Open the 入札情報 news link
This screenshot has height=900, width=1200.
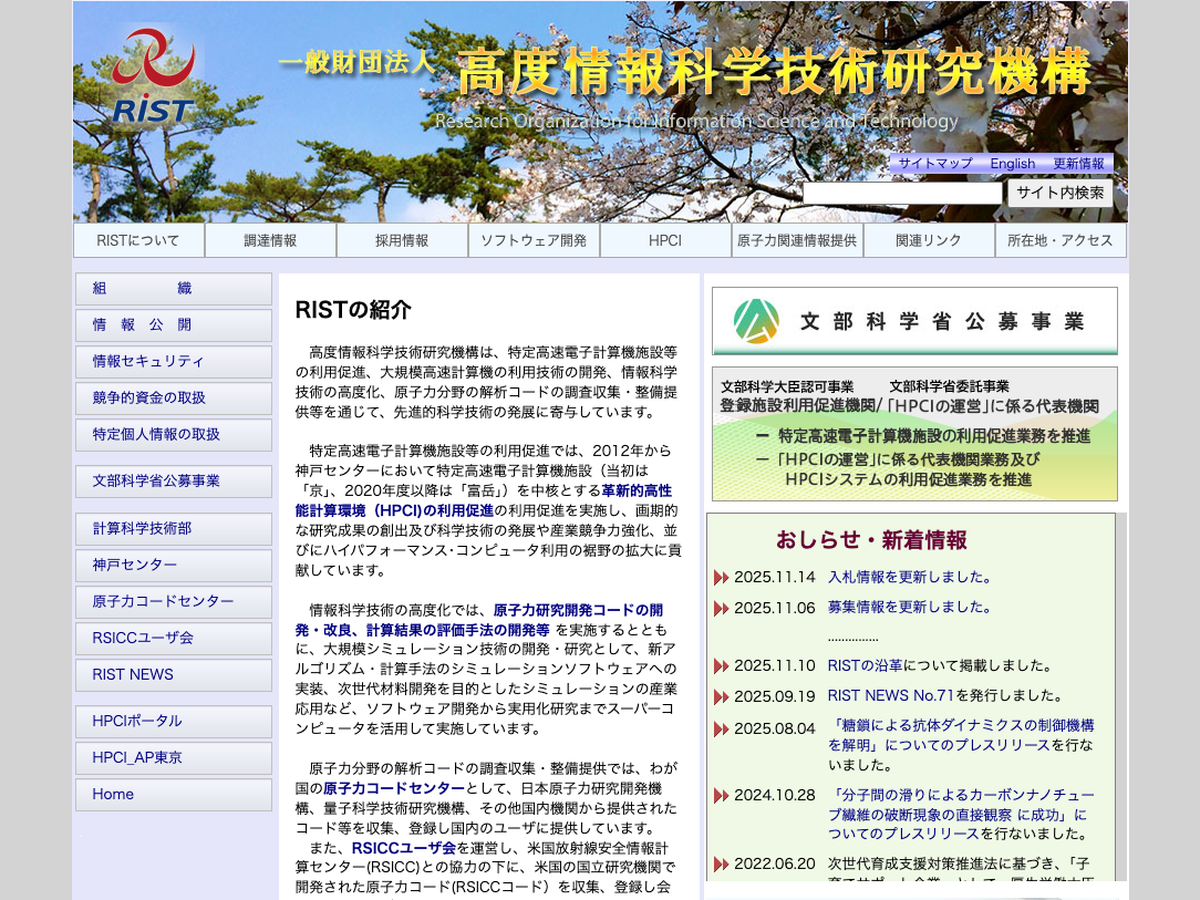[x=857, y=577]
